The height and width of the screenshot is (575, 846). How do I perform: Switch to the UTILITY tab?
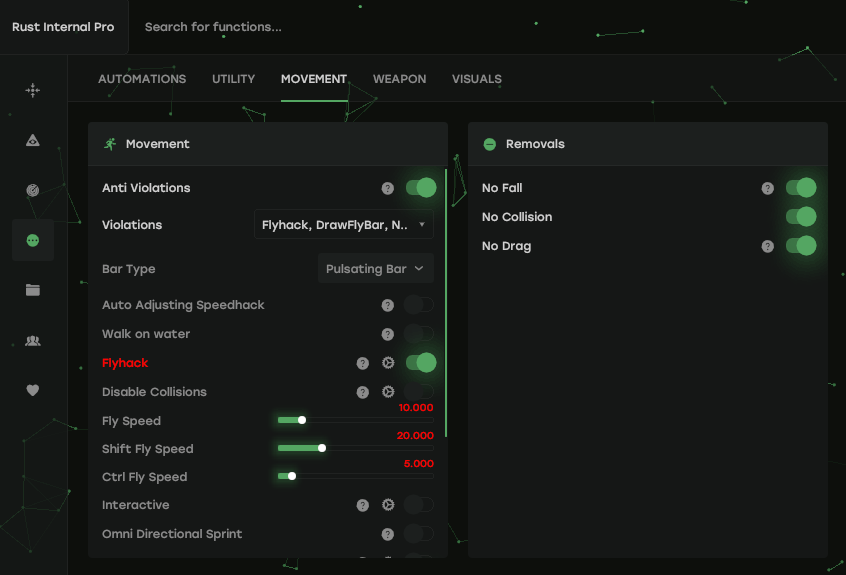coord(233,79)
